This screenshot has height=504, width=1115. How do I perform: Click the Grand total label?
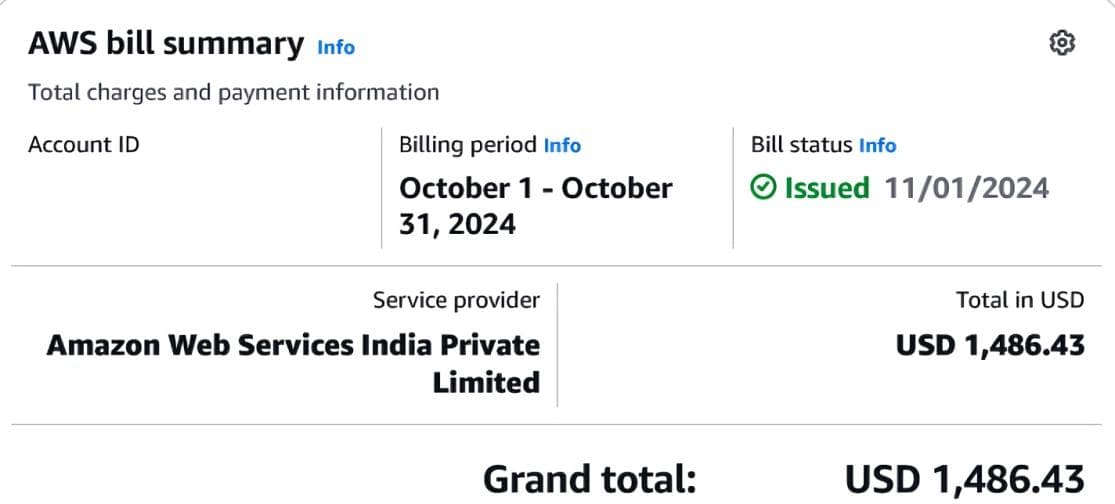tap(589, 478)
